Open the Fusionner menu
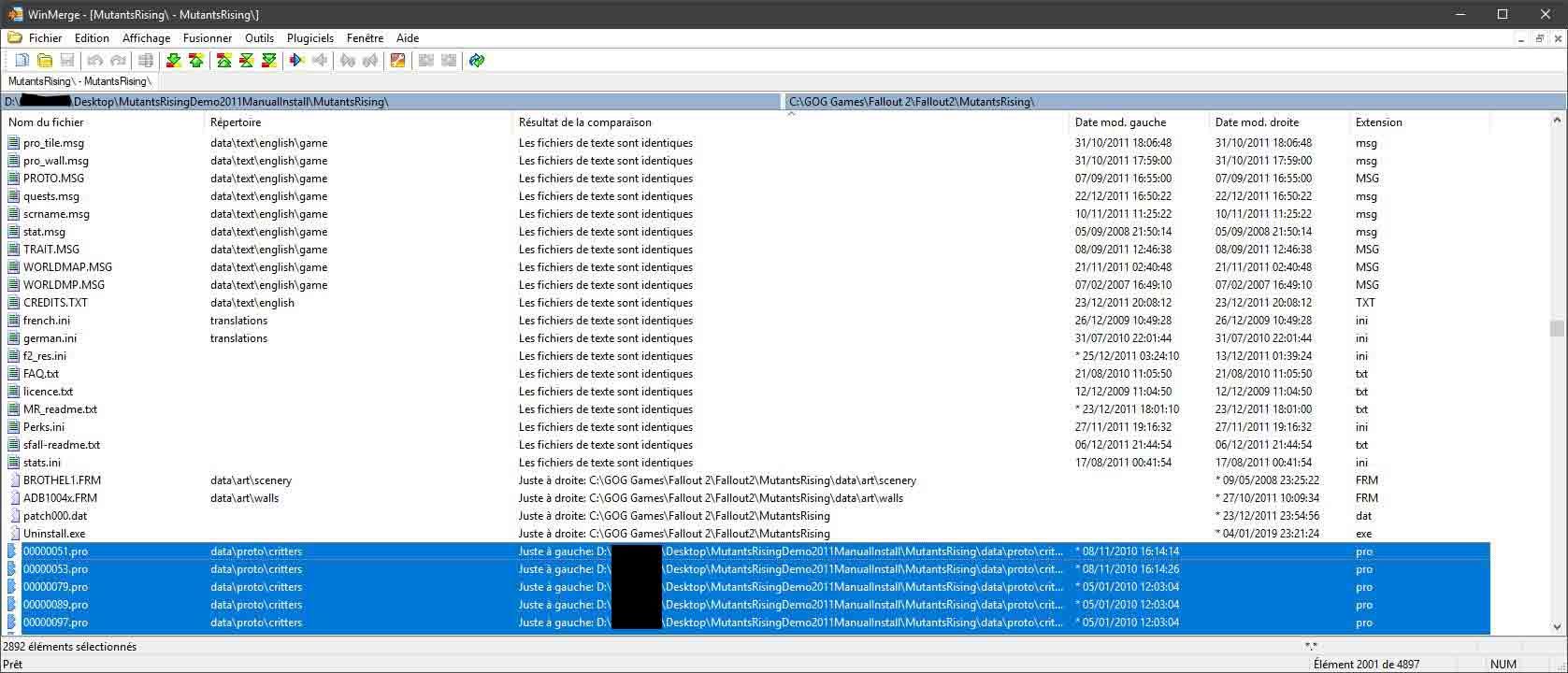This screenshot has width=1568, height=673. [208, 38]
